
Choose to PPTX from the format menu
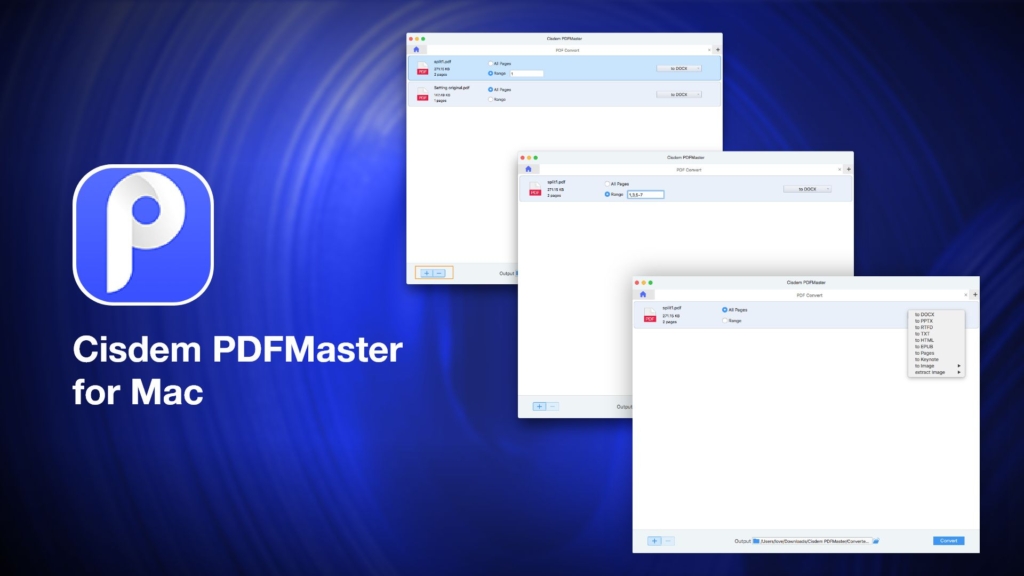click(x=923, y=321)
